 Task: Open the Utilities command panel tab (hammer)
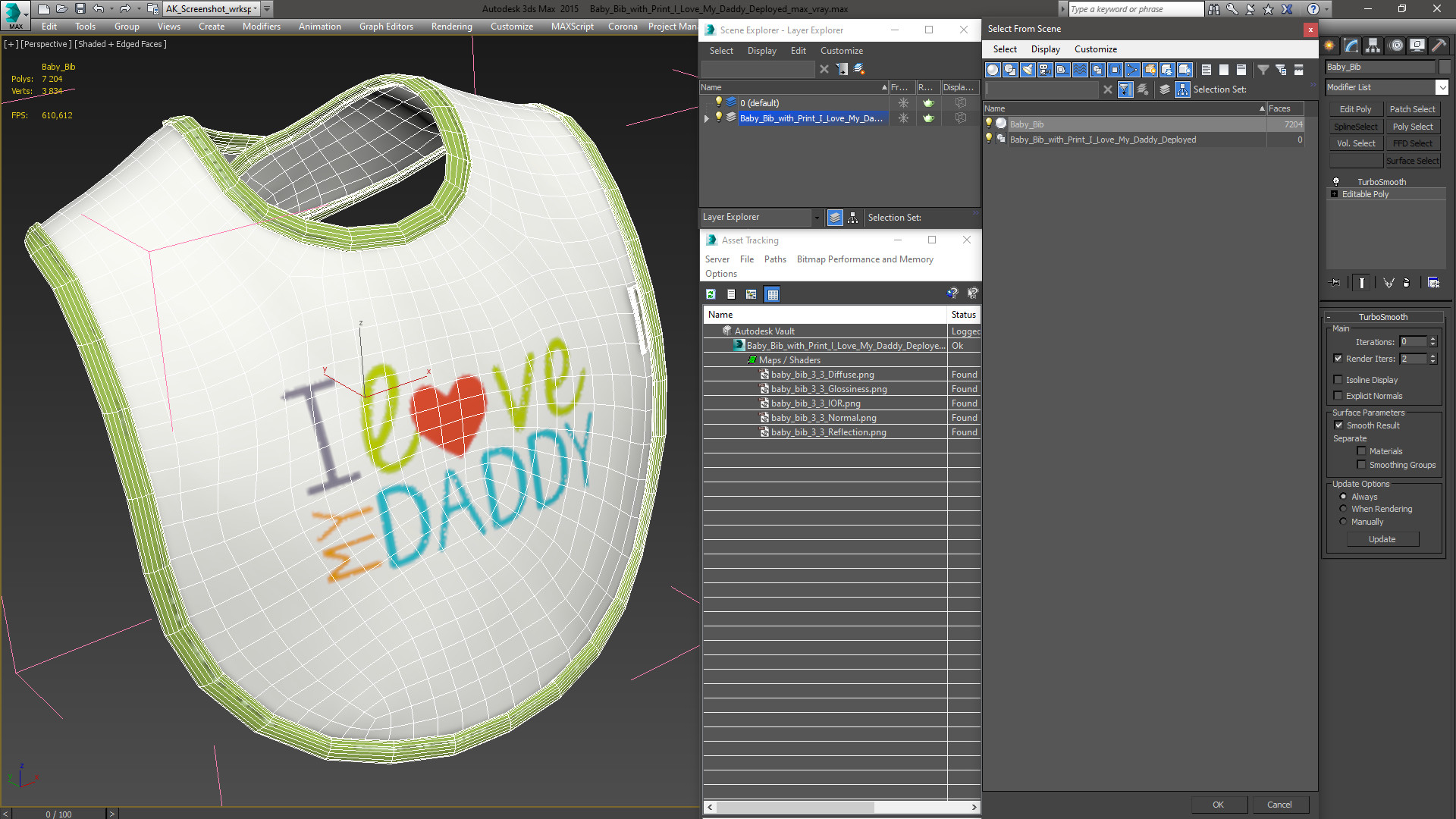1439,45
